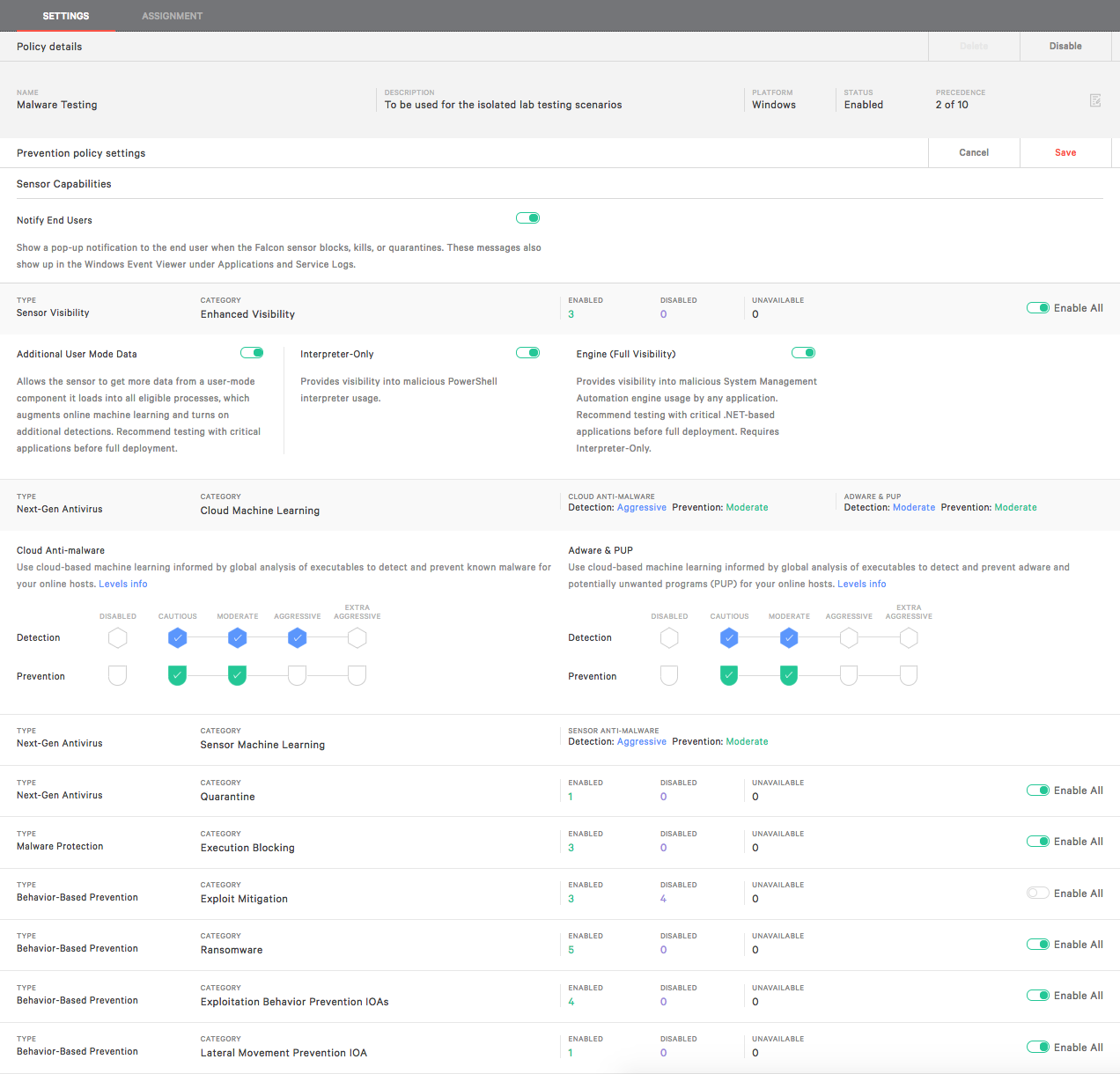Toggle Engine (Full Visibility) switch
This screenshot has height=1074, width=1120.
click(804, 353)
